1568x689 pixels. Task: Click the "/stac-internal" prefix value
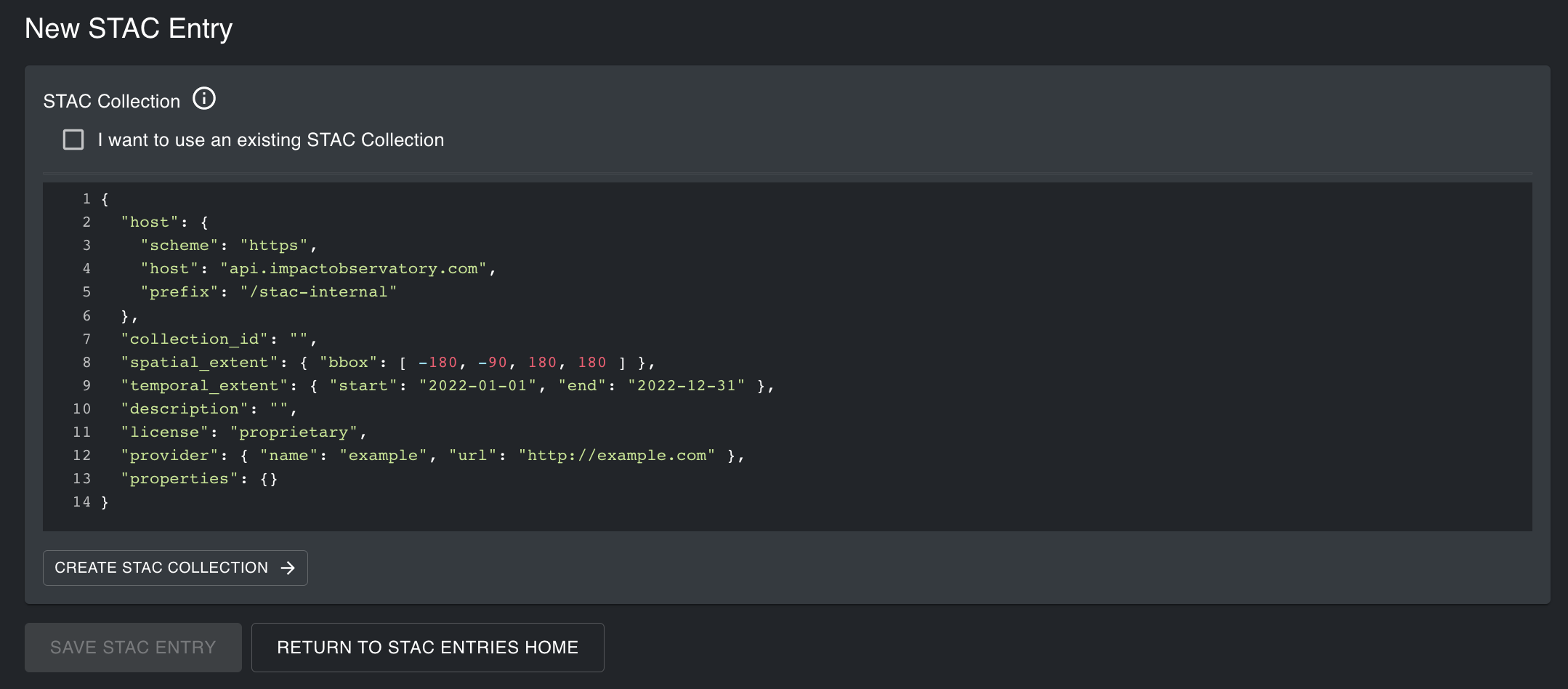[318, 292]
